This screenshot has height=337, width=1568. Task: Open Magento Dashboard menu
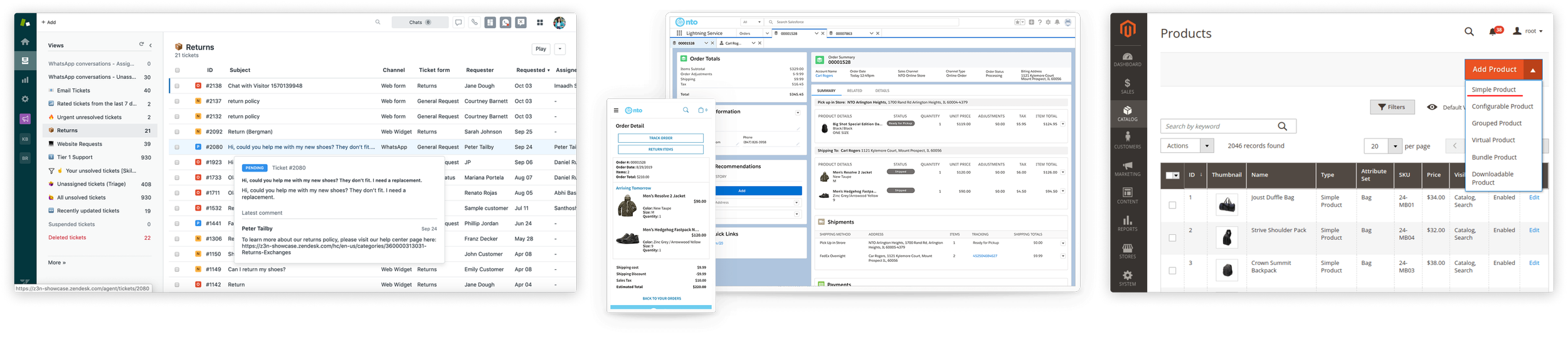(x=1128, y=60)
